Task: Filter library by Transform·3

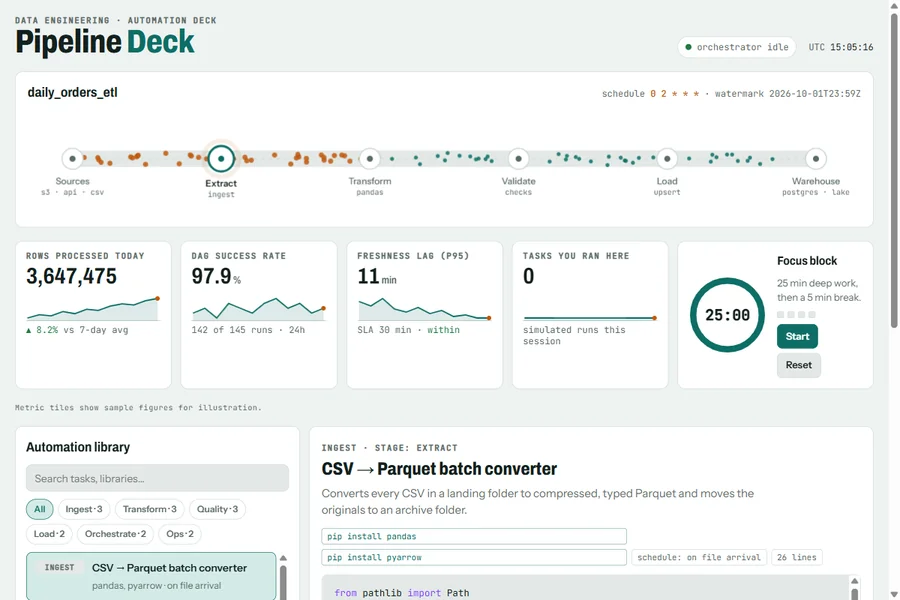Action: tap(150, 509)
